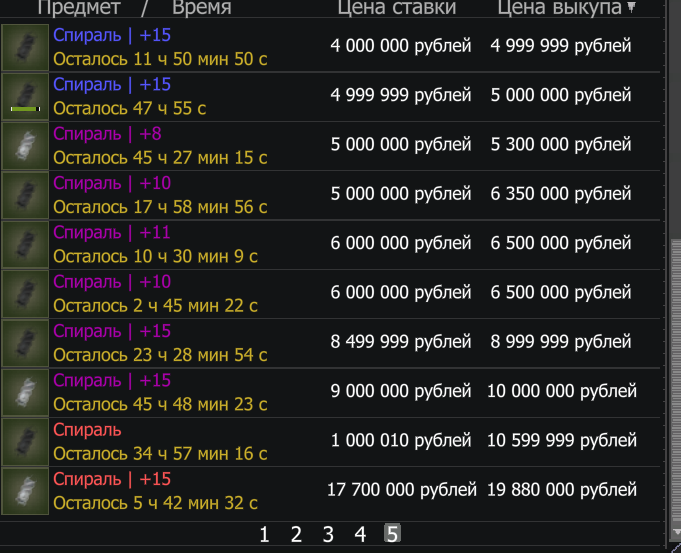Go to page 1 of listings
This screenshot has width=681, height=553.
coord(264,534)
